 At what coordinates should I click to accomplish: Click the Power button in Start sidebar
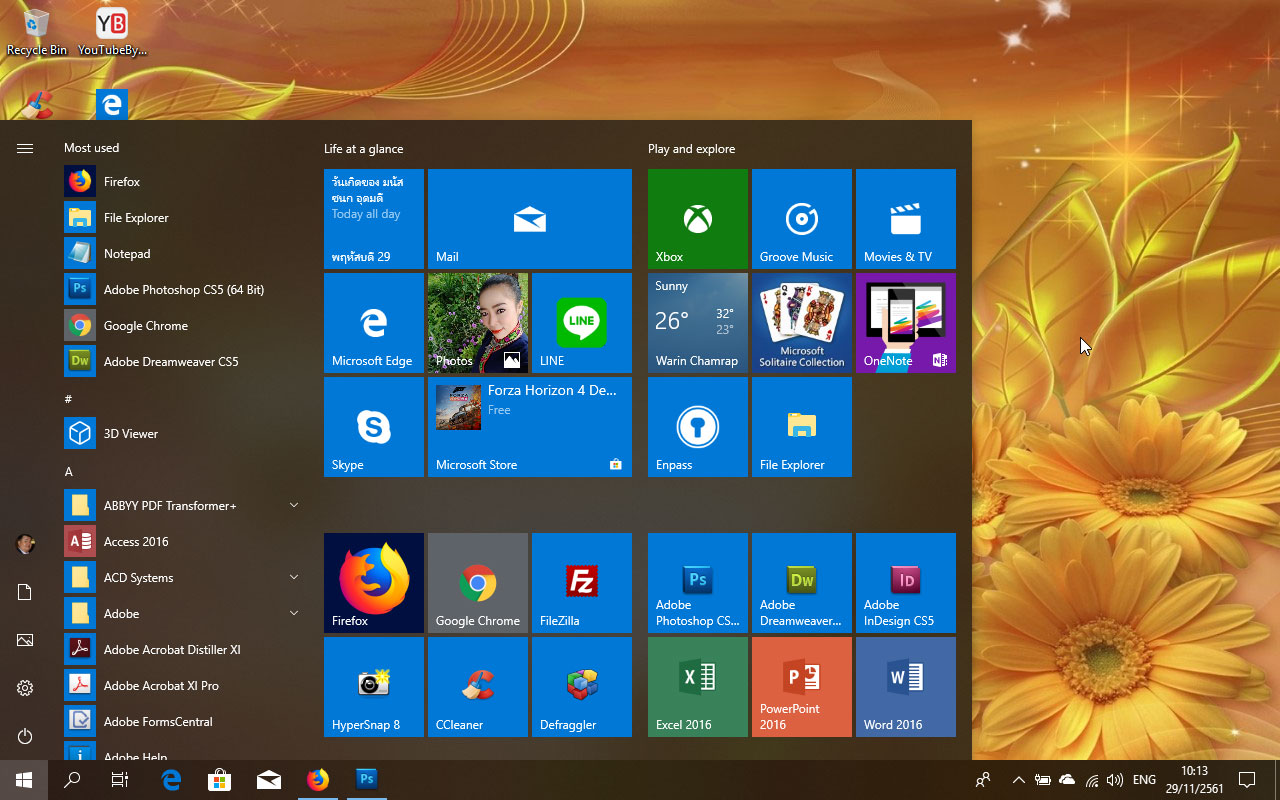tap(24, 736)
